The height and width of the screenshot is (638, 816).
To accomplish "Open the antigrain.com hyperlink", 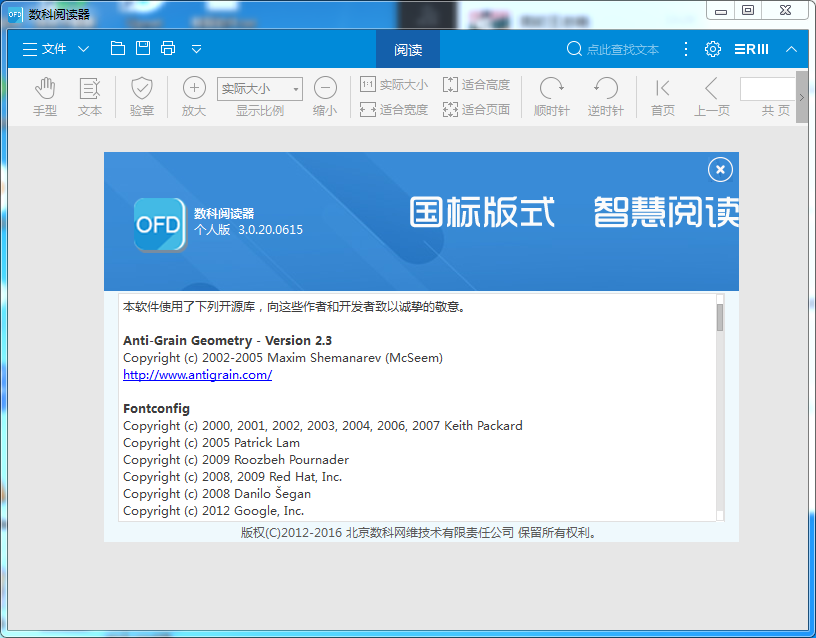I will click(x=197, y=374).
